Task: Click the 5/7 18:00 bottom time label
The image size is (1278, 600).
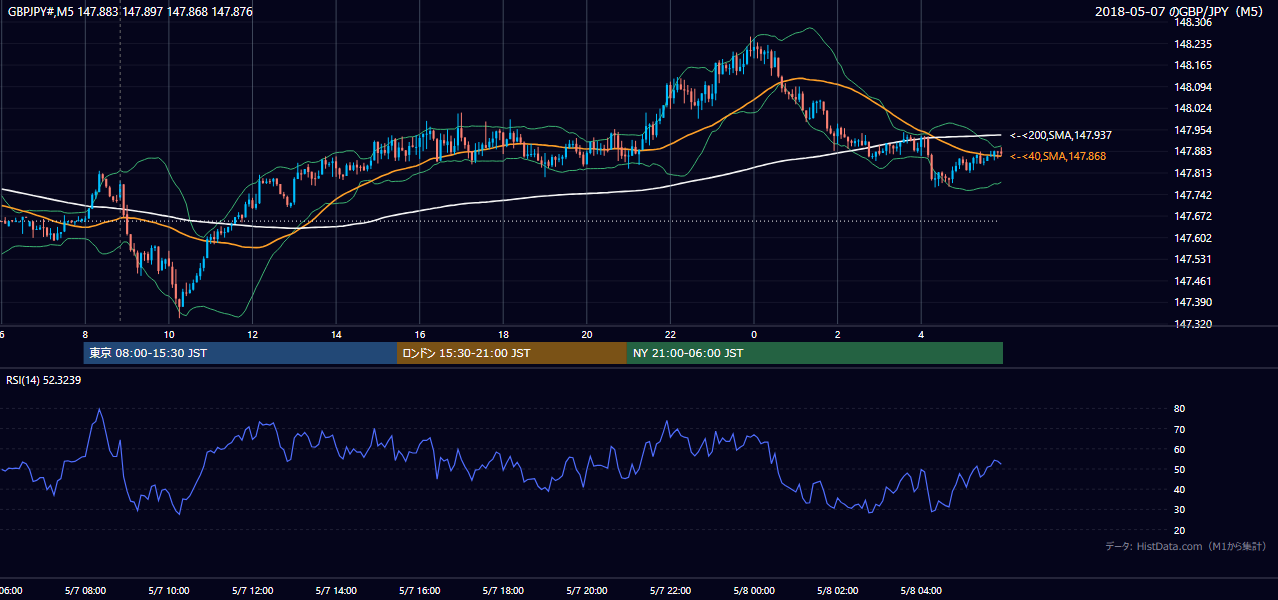Action: point(503,591)
